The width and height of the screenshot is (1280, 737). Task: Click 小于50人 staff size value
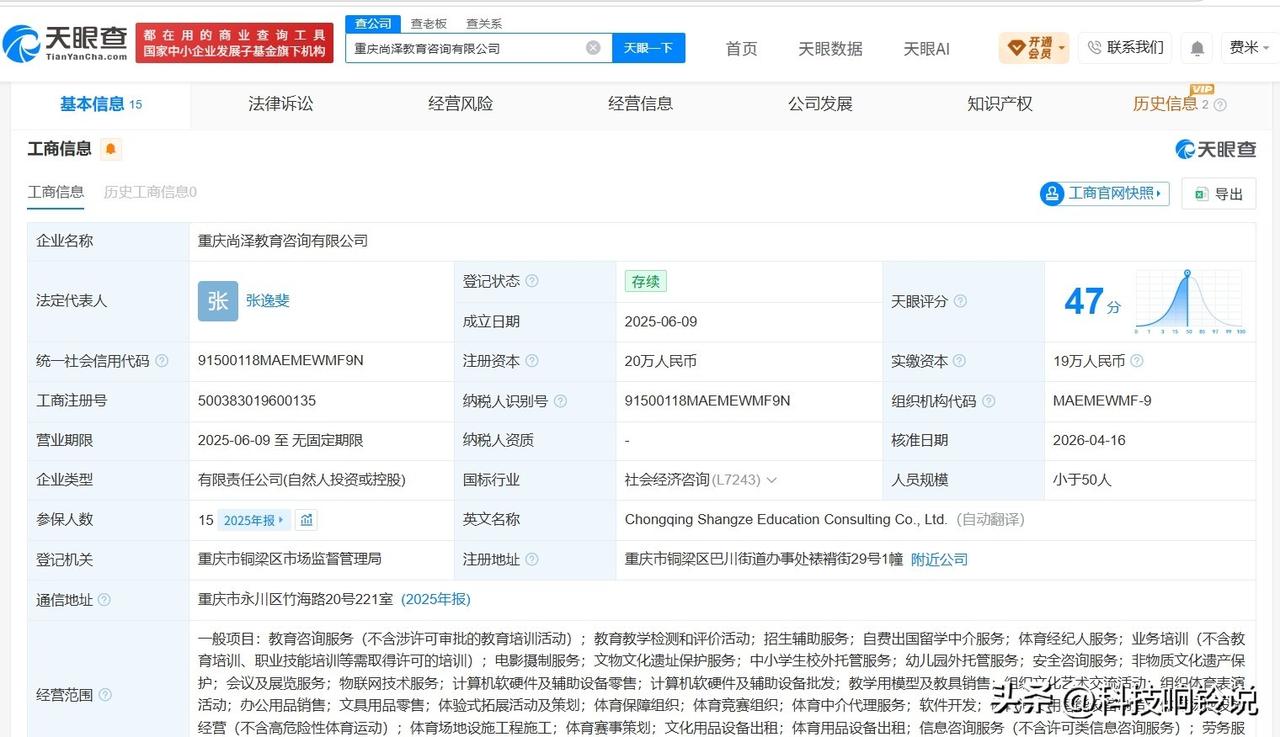[1082, 481]
